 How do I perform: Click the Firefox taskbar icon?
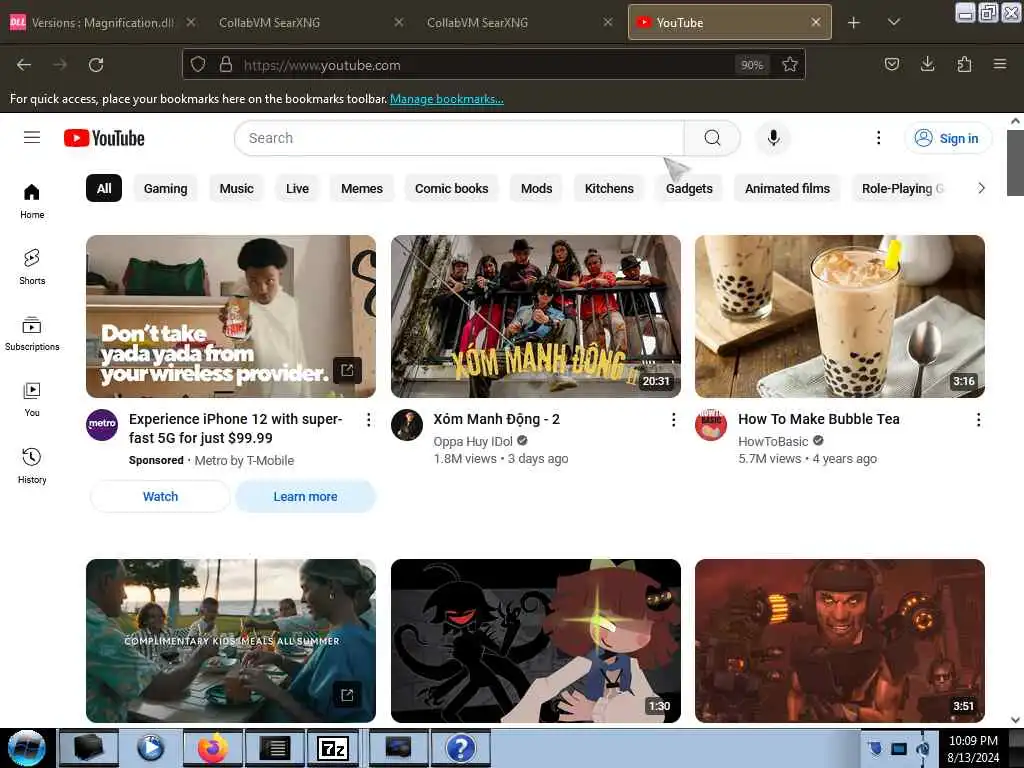(213, 748)
